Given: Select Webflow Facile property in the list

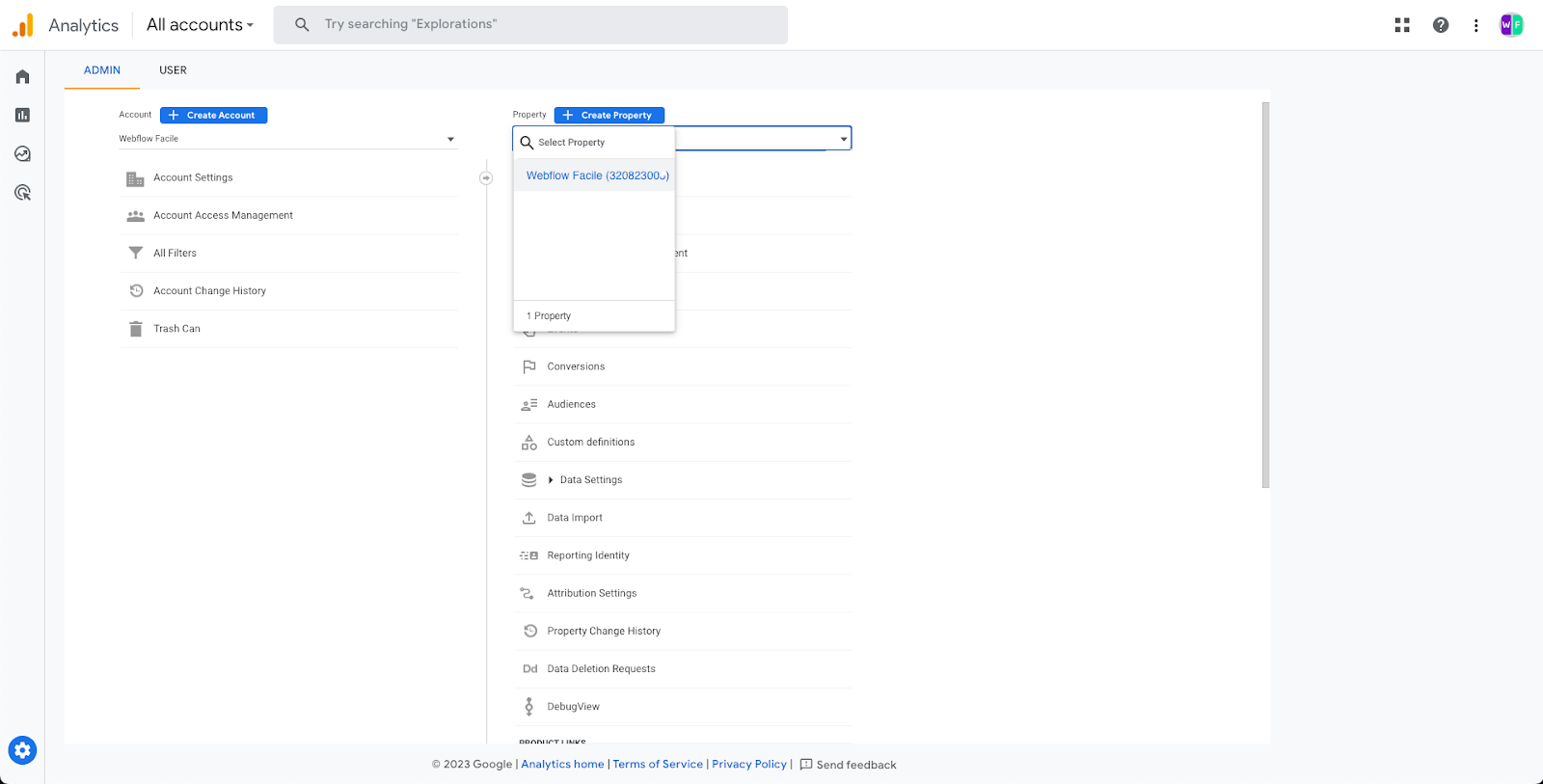Looking at the screenshot, I should (x=594, y=176).
